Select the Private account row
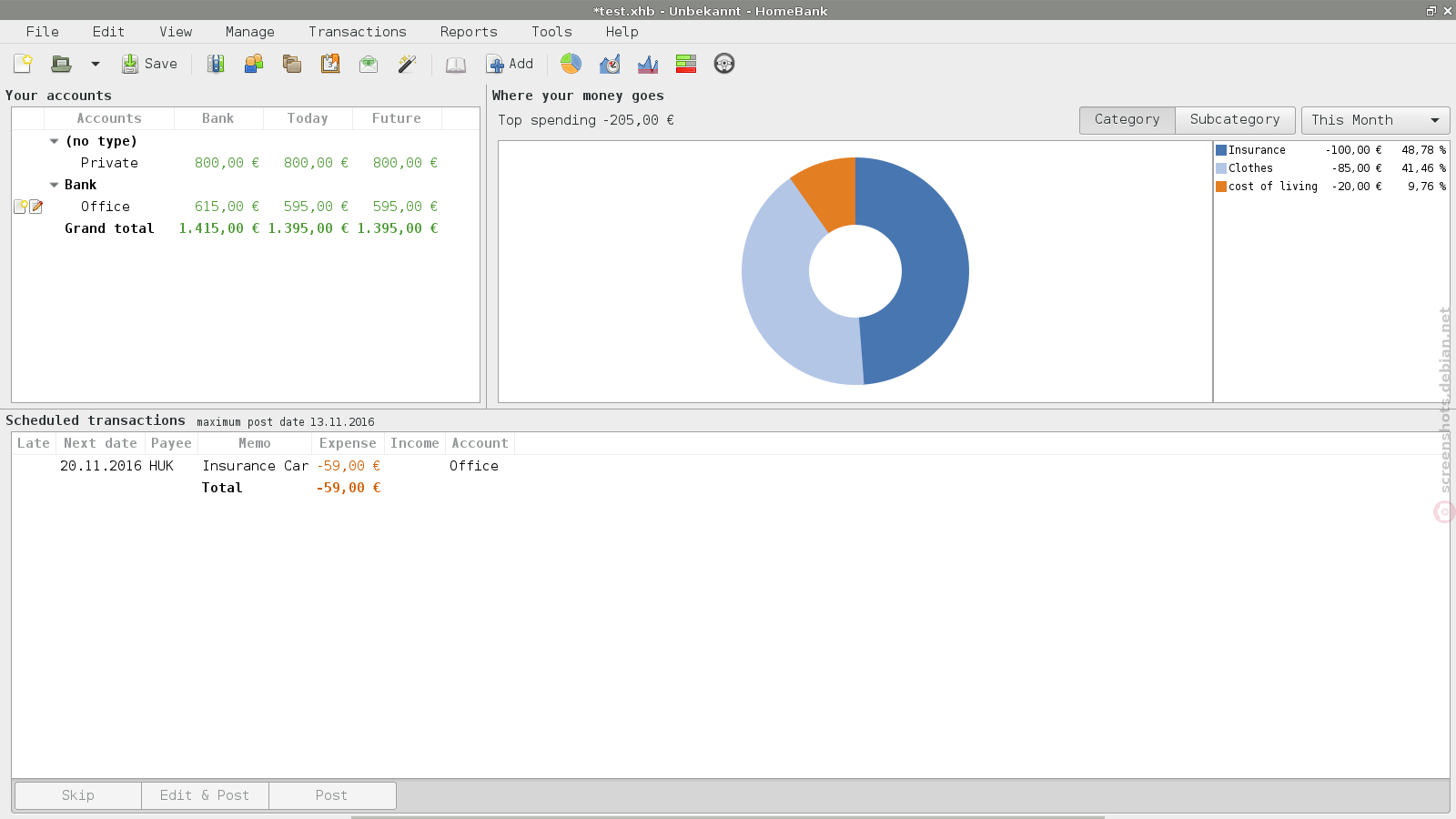Viewport: 1456px width, 819px height. (x=246, y=163)
